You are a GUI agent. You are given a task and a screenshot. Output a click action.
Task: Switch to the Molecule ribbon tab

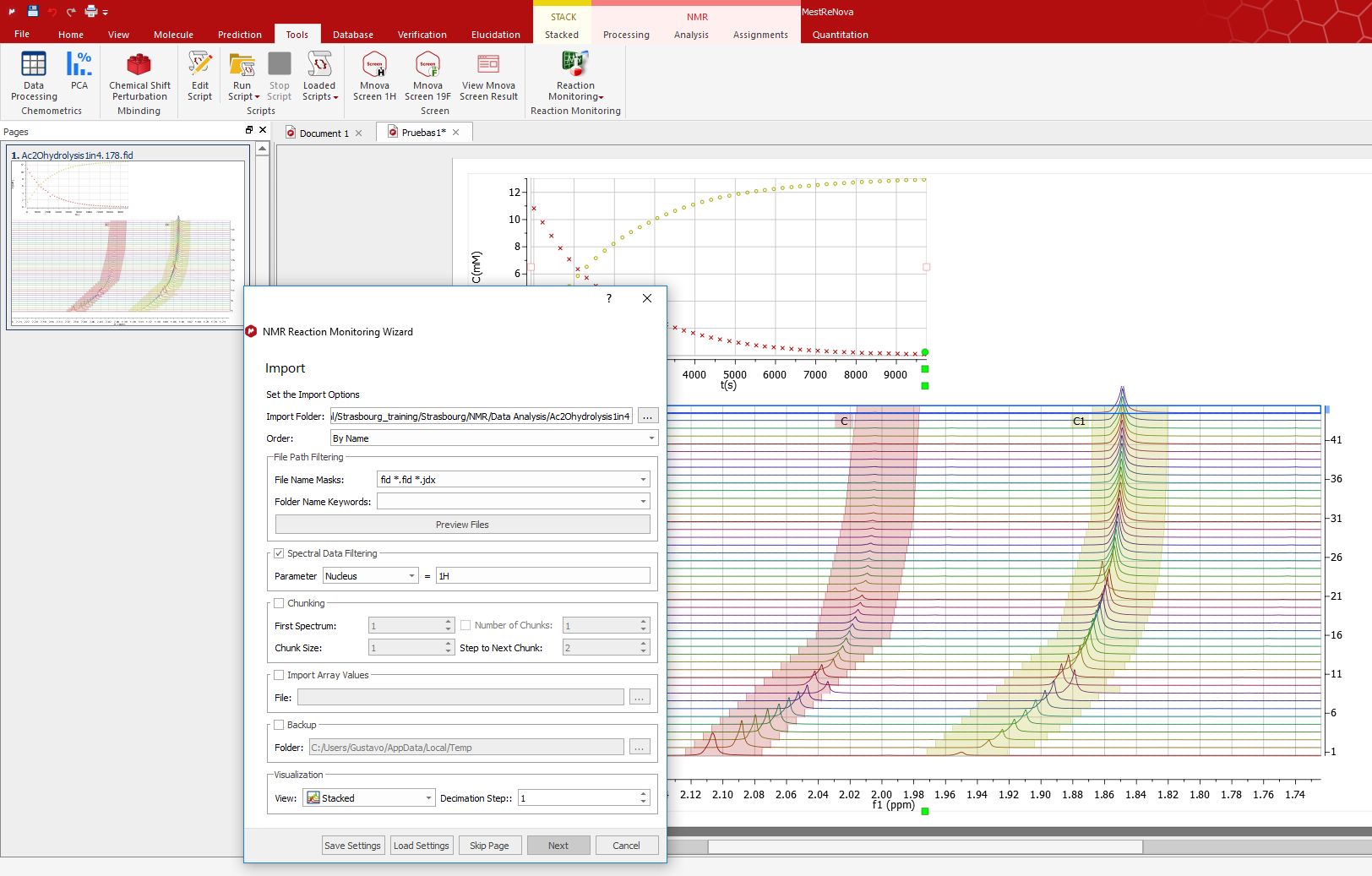[173, 35]
